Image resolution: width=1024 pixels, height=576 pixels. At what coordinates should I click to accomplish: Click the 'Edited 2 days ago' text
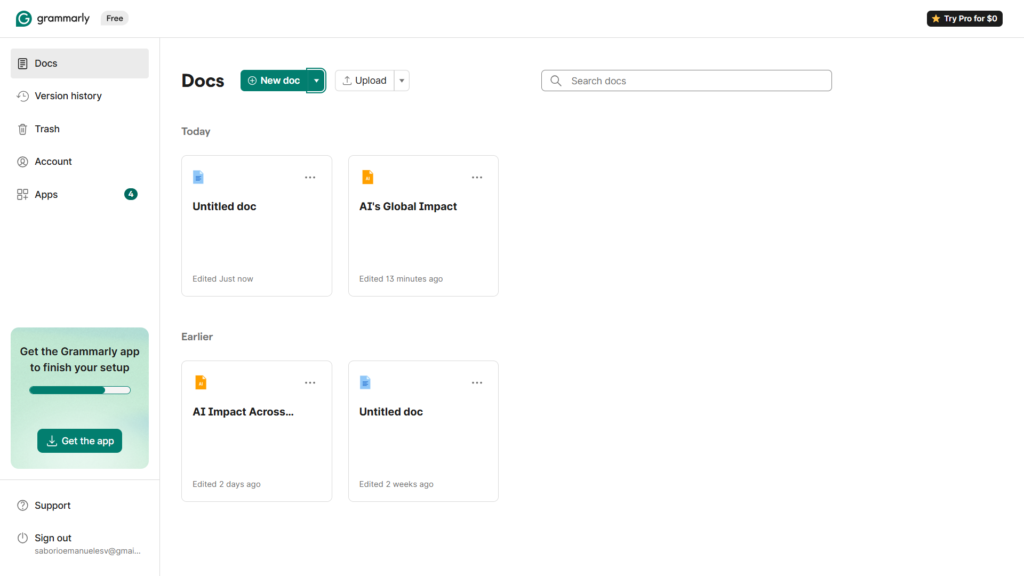point(227,485)
